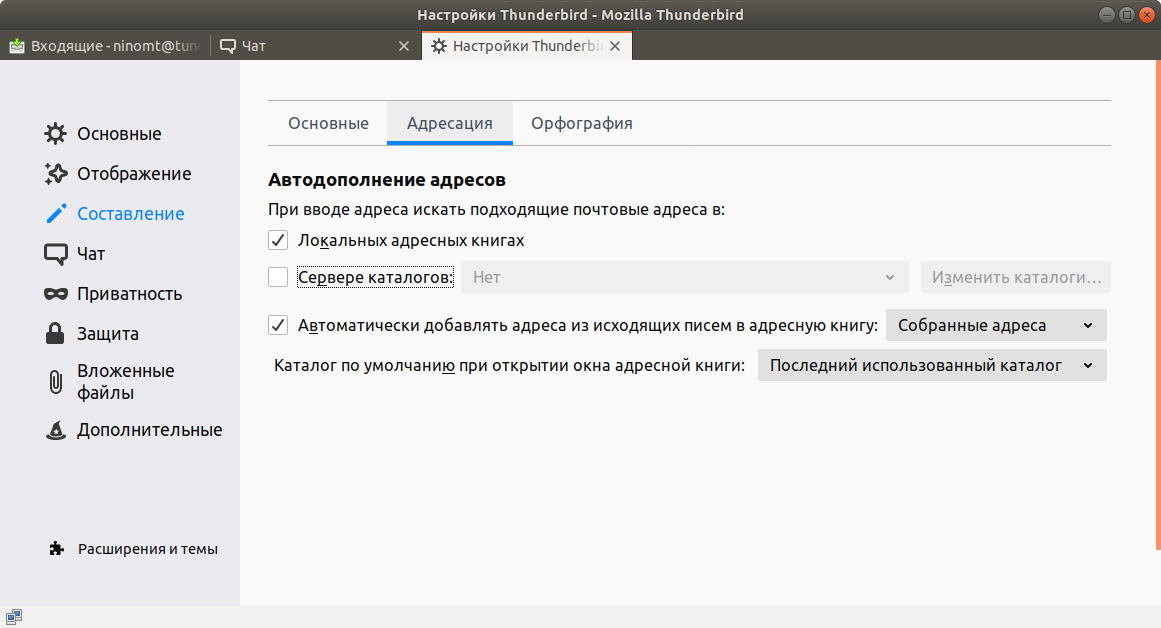The width and height of the screenshot is (1161, 628).
Task: Click the wizard hat icon for Дополнительные
Action: click(x=56, y=430)
